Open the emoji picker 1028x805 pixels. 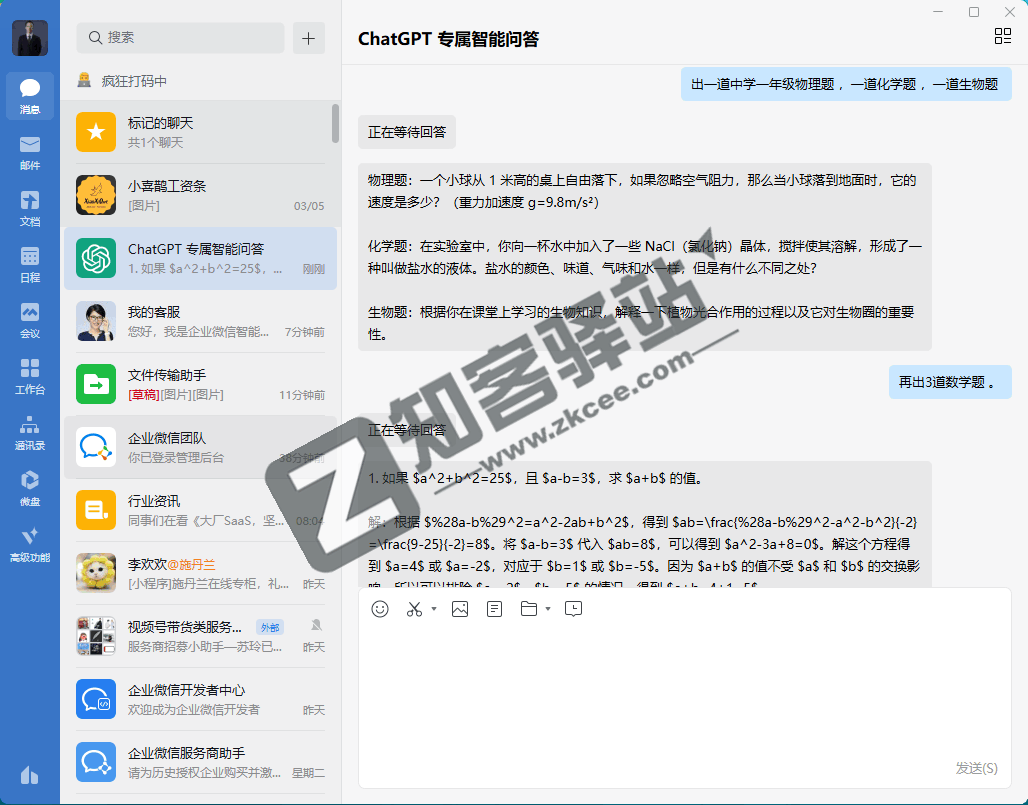[x=380, y=609]
